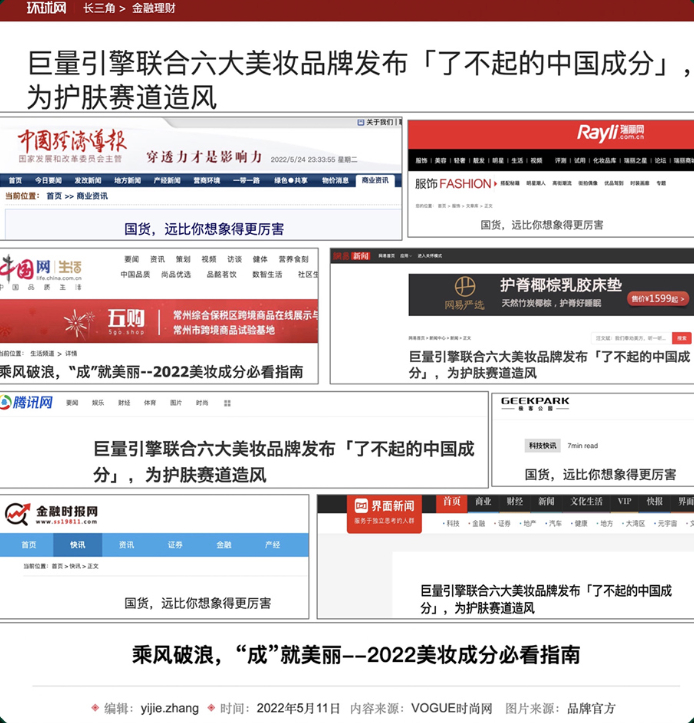Open the 五购 5go.shop red banner

159,321
